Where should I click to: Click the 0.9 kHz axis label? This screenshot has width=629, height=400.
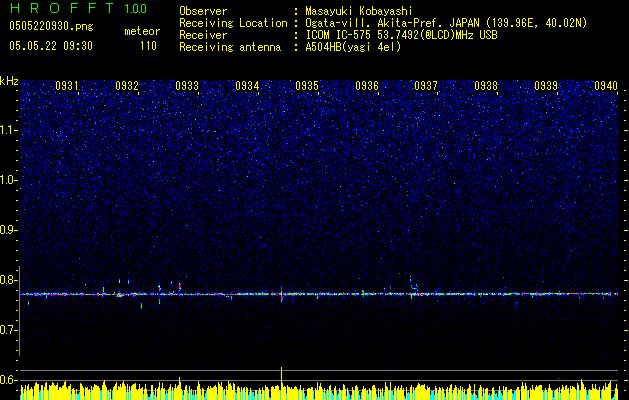coord(8,229)
